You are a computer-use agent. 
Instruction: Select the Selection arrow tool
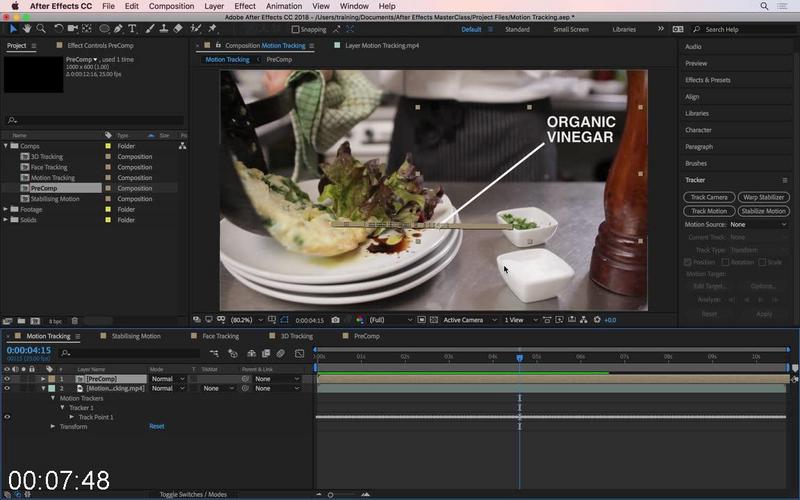click(14, 29)
